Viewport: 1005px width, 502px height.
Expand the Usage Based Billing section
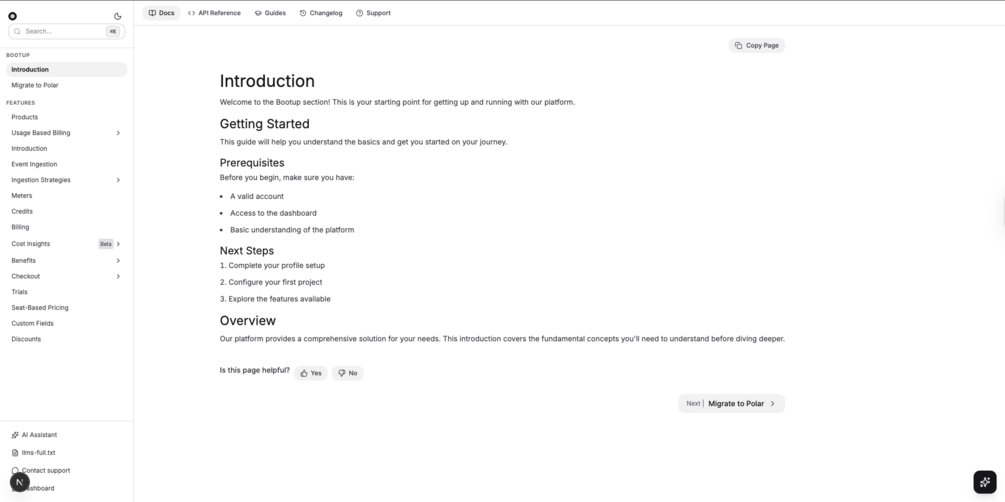tap(118, 133)
